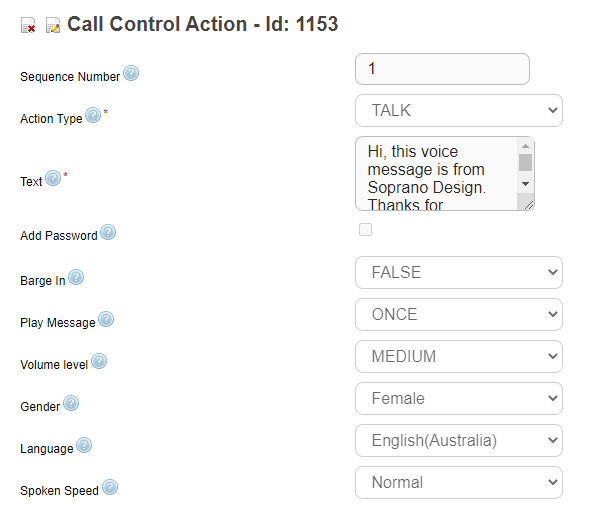This screenshot has height=518, width=612.
Task: Enable the Add Password checkbox
Action: coord(365,230)
